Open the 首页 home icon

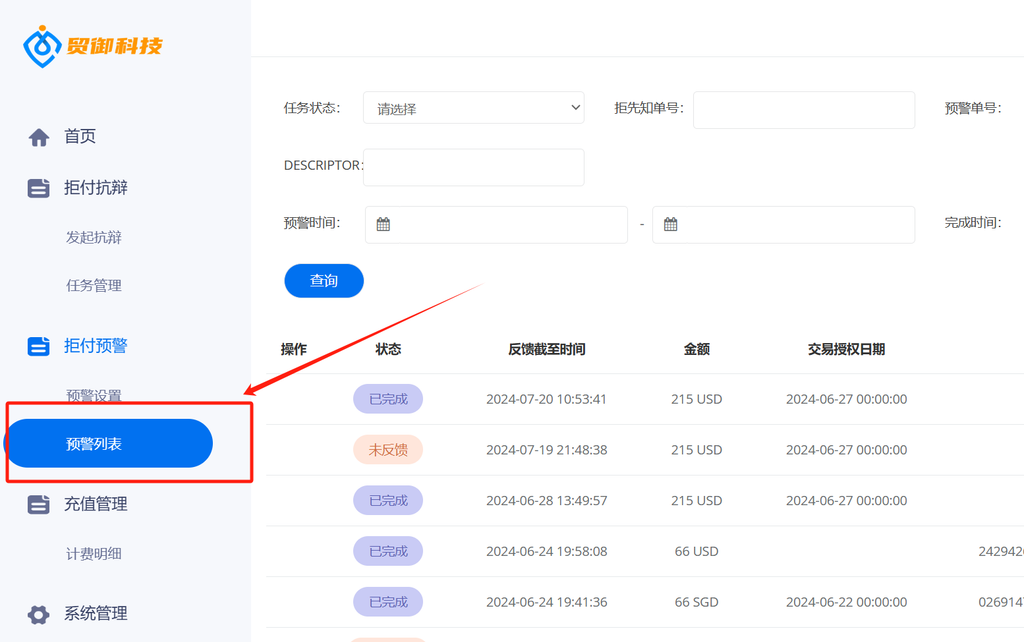tap(39, 137)
